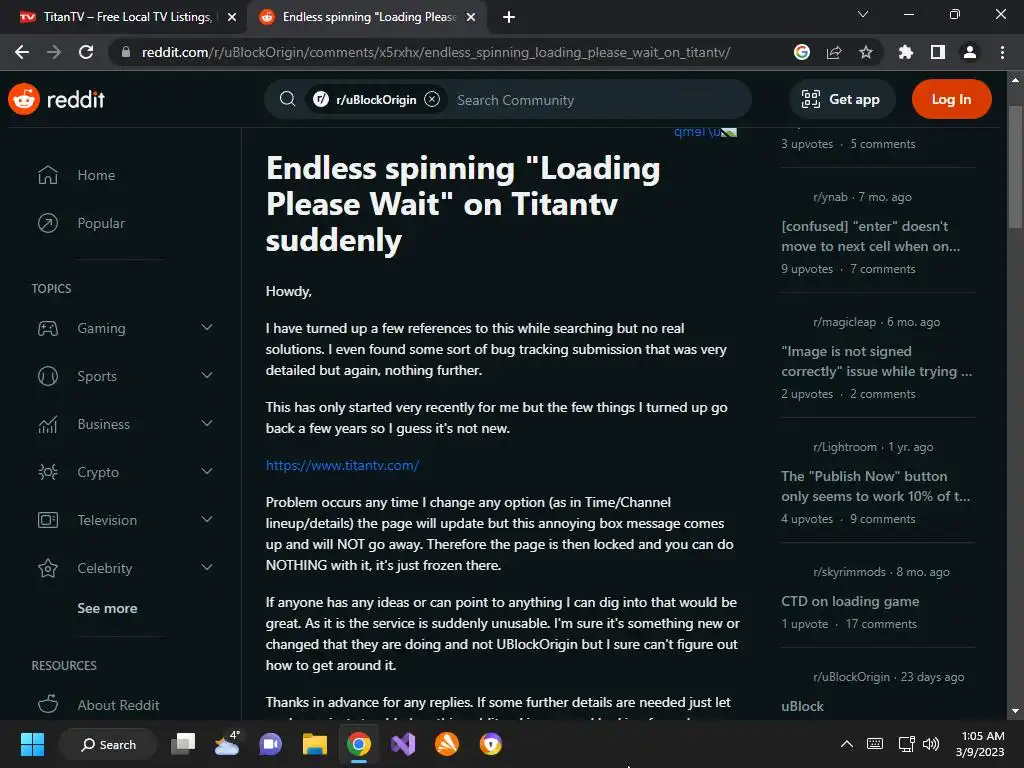Expand the Sports topic chevron
The height and width of the screenshot is (768, 1024).
(207, 376)
